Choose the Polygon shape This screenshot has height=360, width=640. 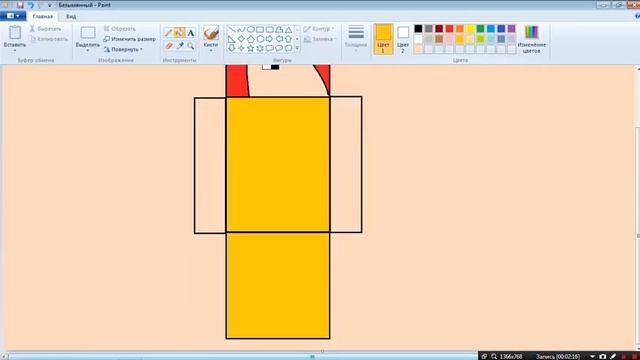pos(279,29)
